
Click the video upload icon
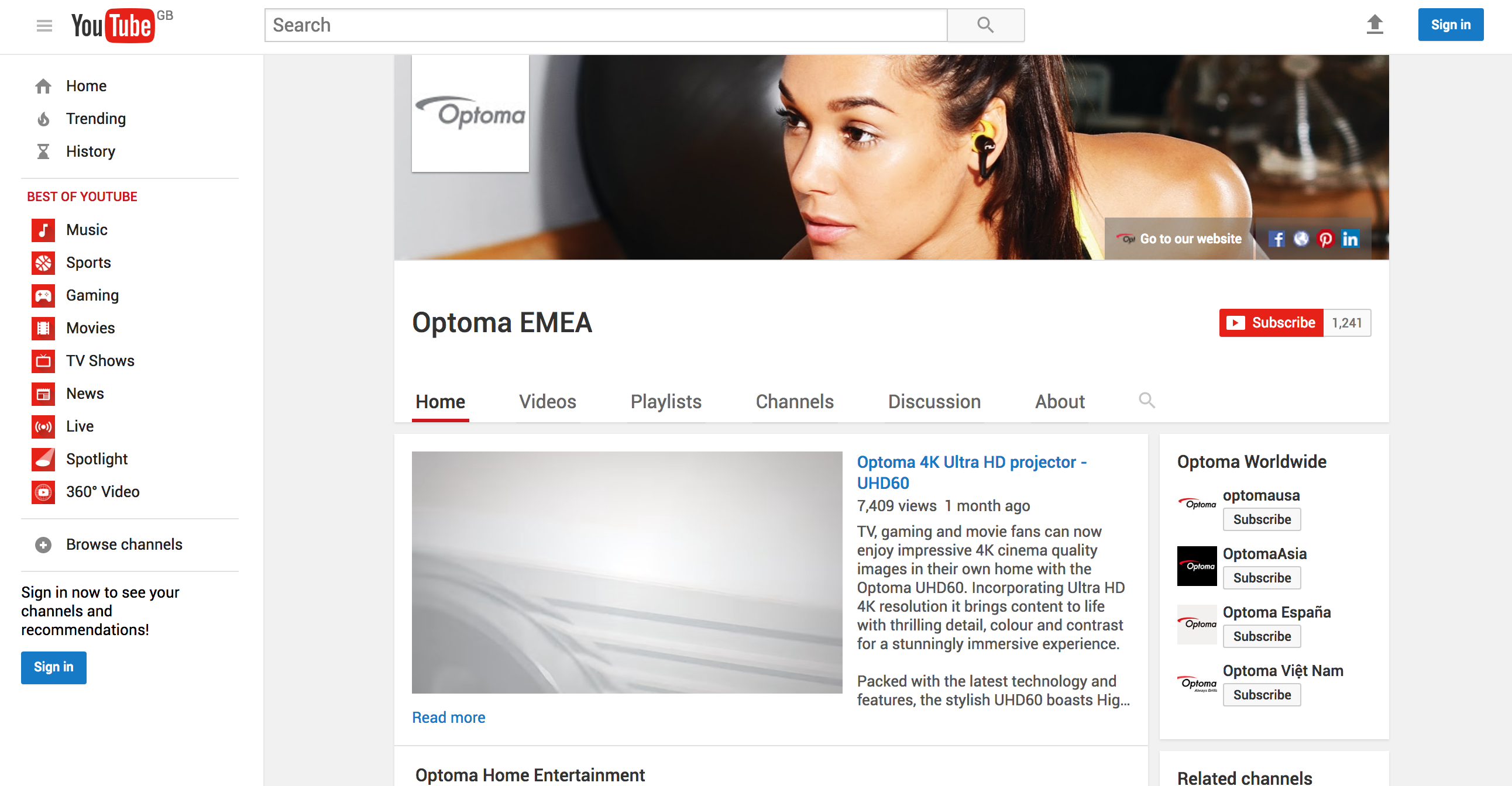pyautogui.click(x=1375, y=24)
